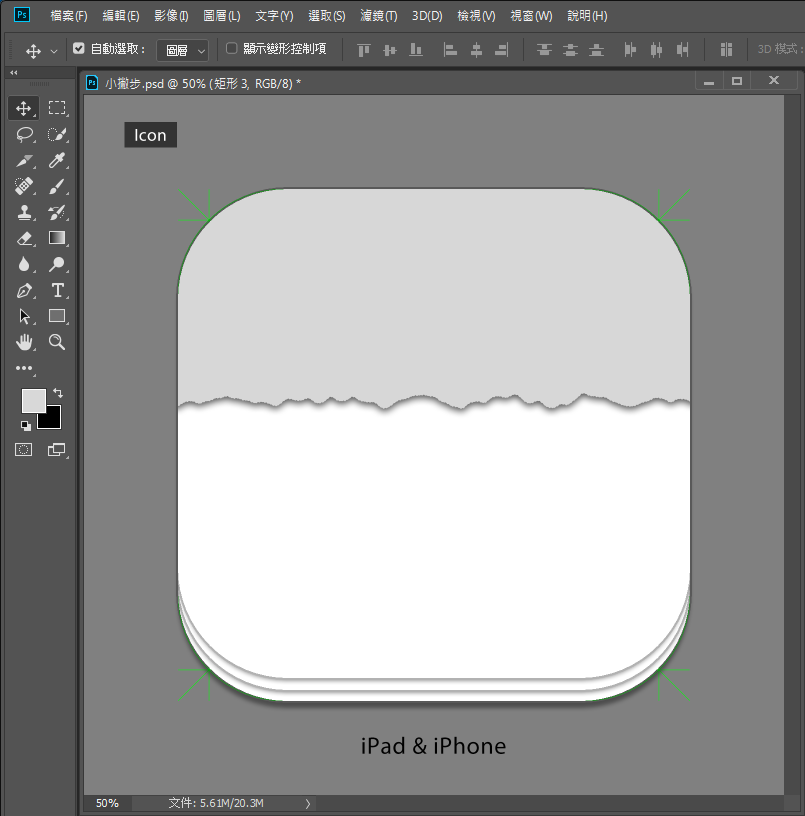Select the Zoom tool
This screenshot has height=816, width=805.
point(57,342)
